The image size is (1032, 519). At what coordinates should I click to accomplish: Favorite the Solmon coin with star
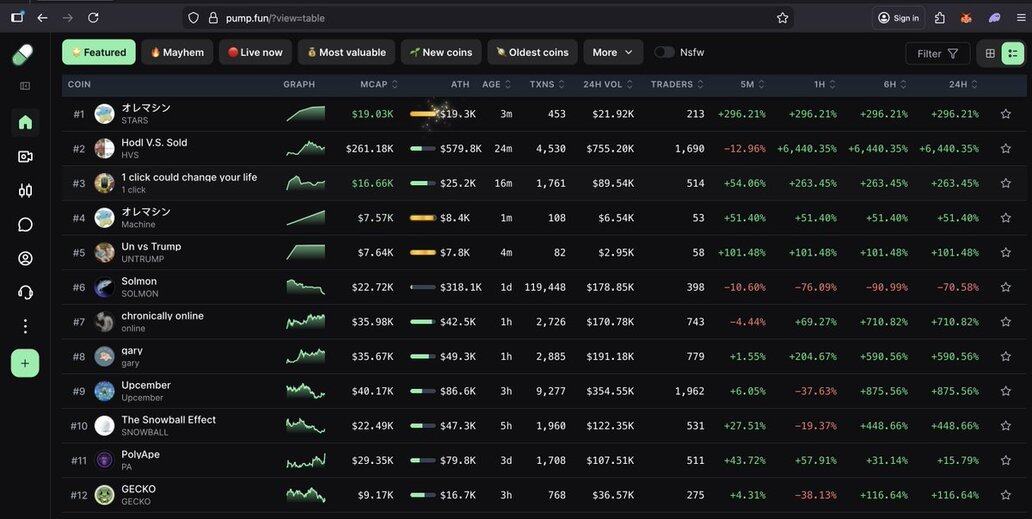[1005, 287]
